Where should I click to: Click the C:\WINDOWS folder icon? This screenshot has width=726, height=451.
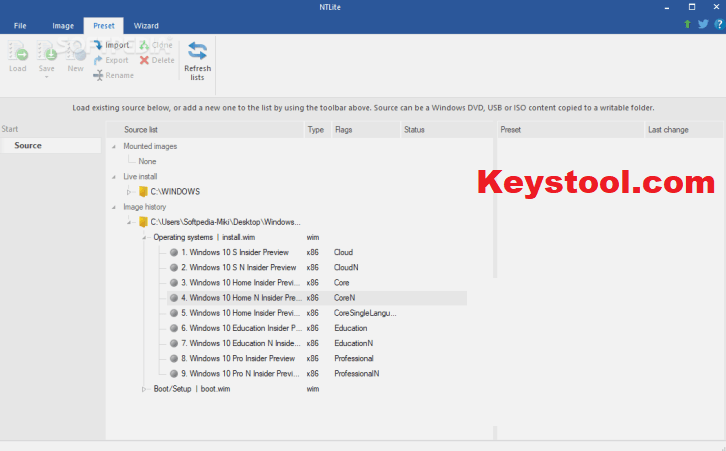(x=143, y=192)
